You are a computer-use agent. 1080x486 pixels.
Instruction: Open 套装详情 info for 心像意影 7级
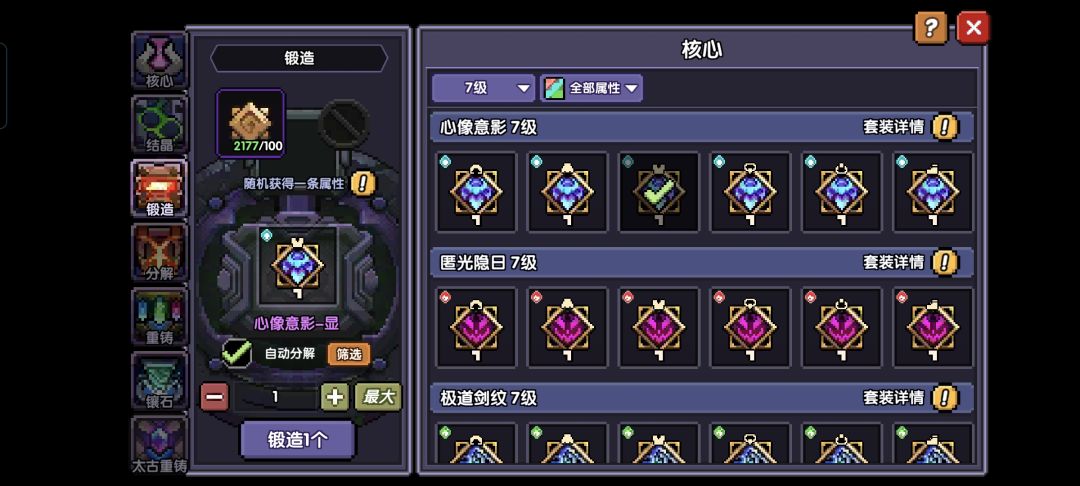tap(945, 127)
